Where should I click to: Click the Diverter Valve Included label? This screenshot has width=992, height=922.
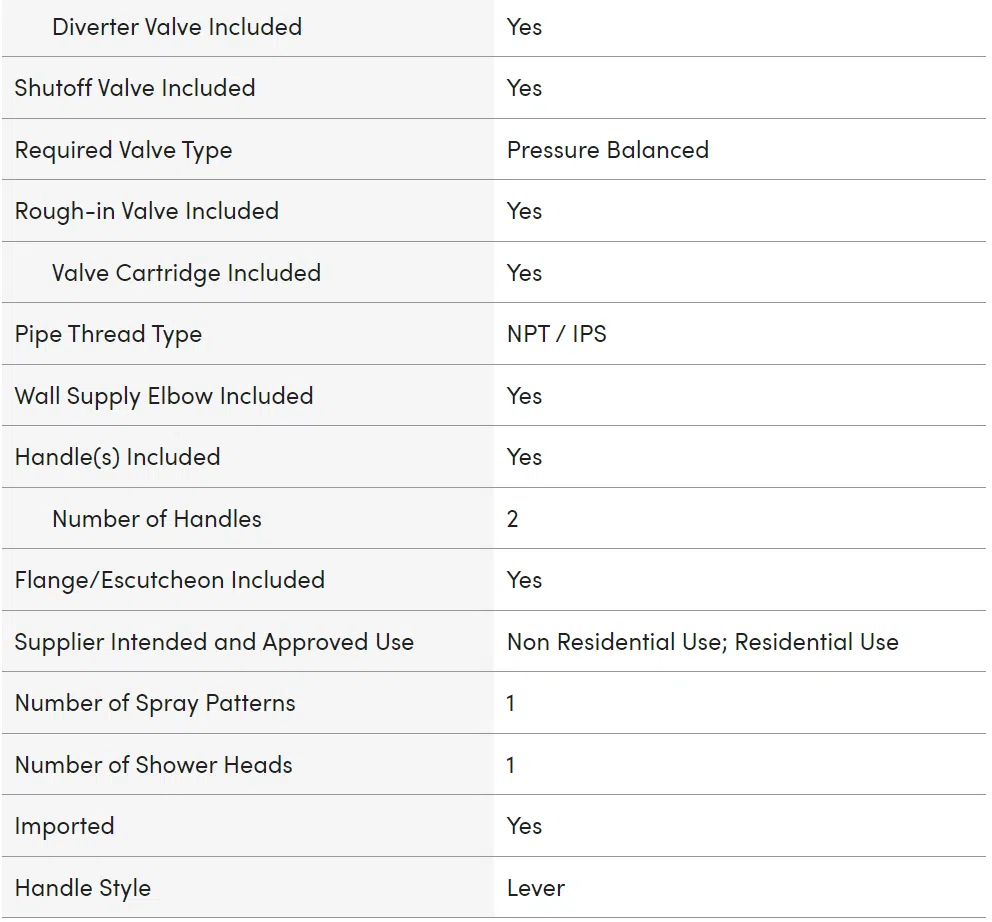[177, 27]
